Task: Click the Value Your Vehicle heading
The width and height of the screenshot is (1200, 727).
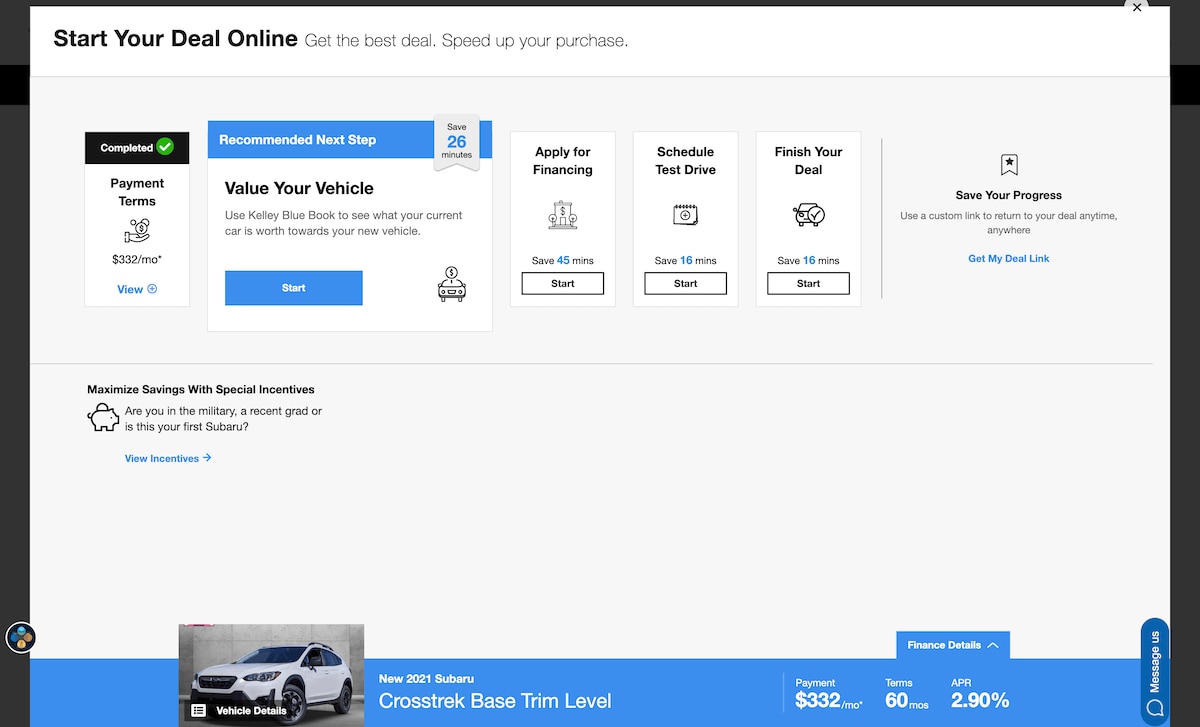Action: (299, 188)
